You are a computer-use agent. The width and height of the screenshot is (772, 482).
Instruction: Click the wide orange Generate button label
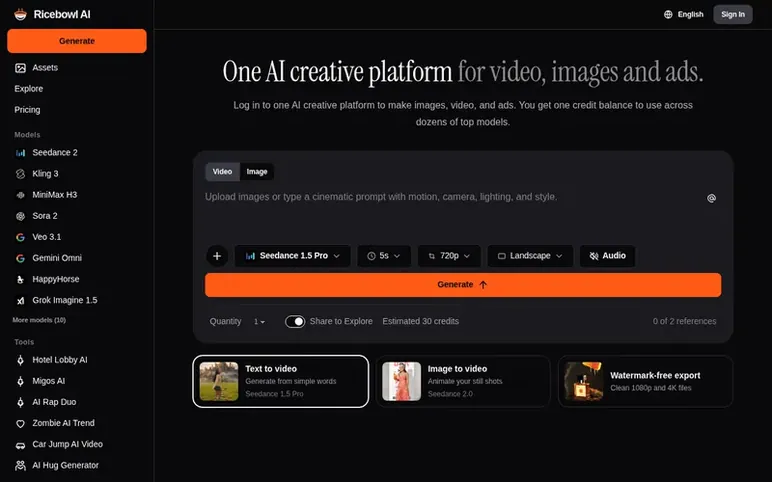[x=455, y=285]
